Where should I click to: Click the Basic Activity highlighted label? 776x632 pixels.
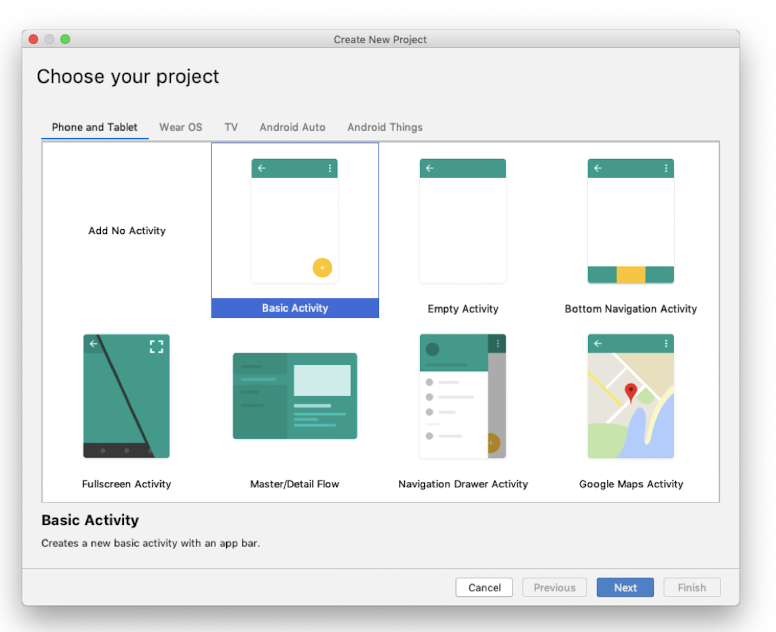295,308
